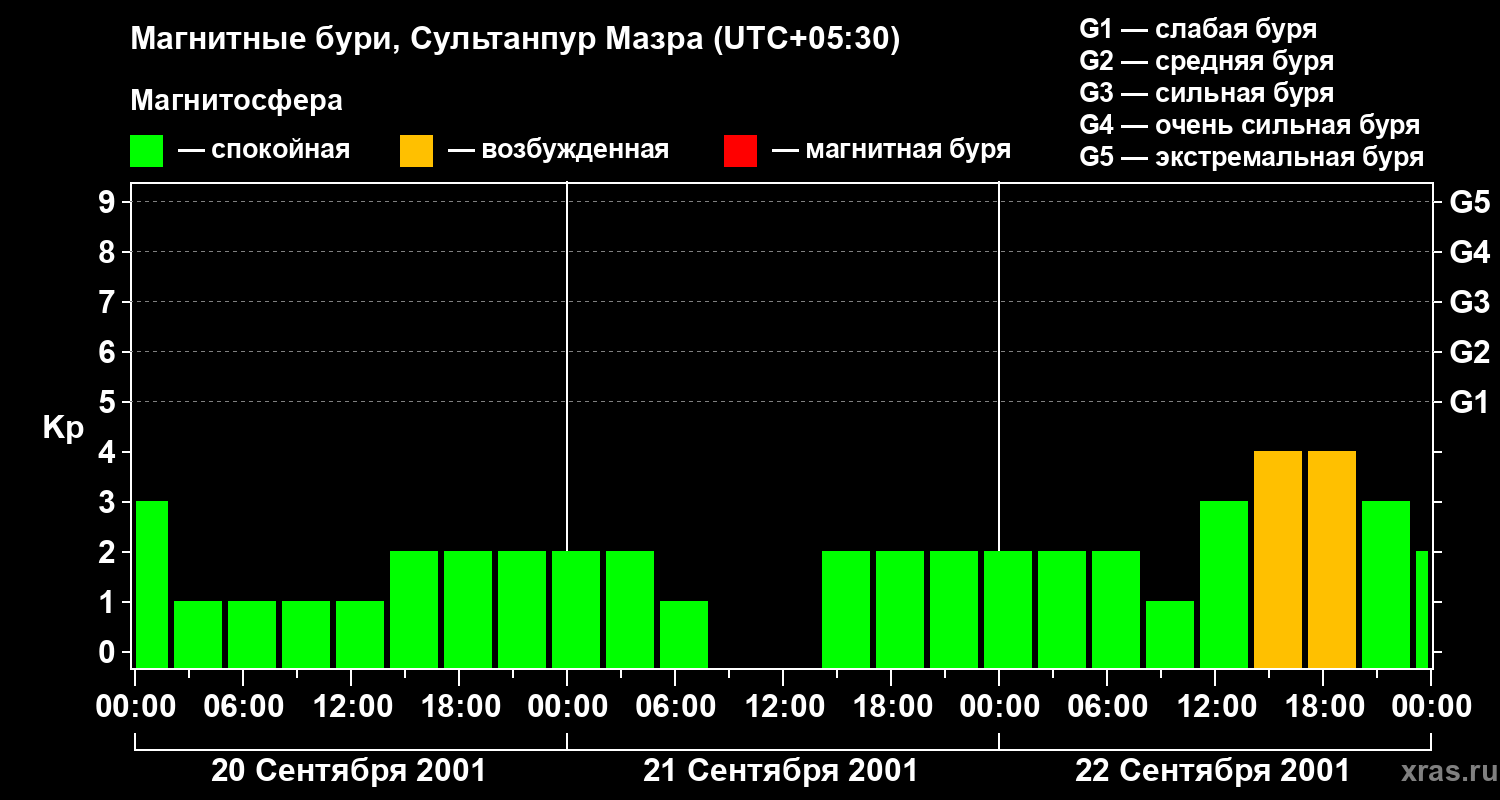Click the orange 'возбужденная' legend swatch
Viewport: 1500px width, 800px height.
click(416, 151)
